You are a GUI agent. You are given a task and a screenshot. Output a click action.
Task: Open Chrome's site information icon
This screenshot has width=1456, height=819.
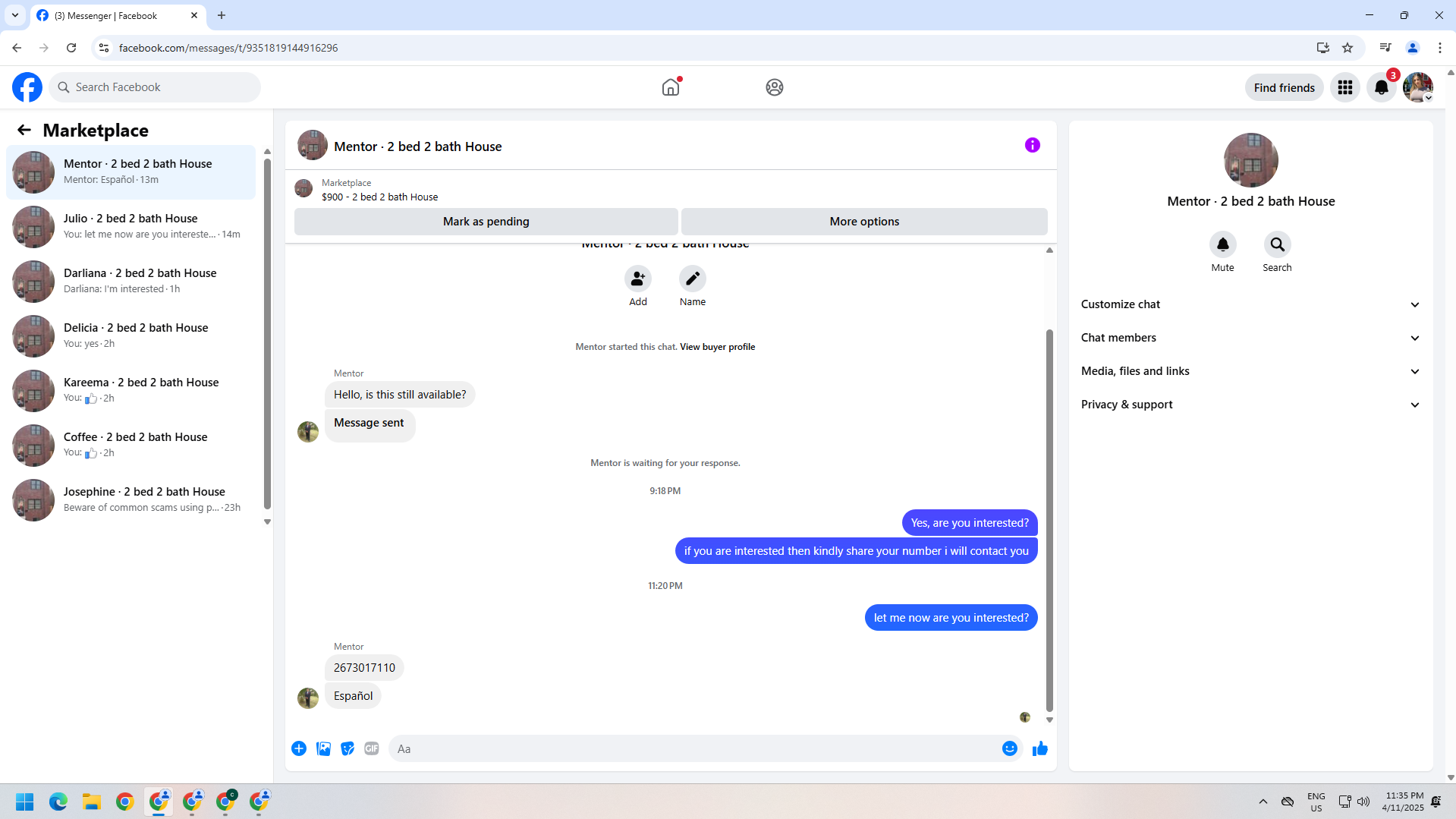click(x=104, y=48)
